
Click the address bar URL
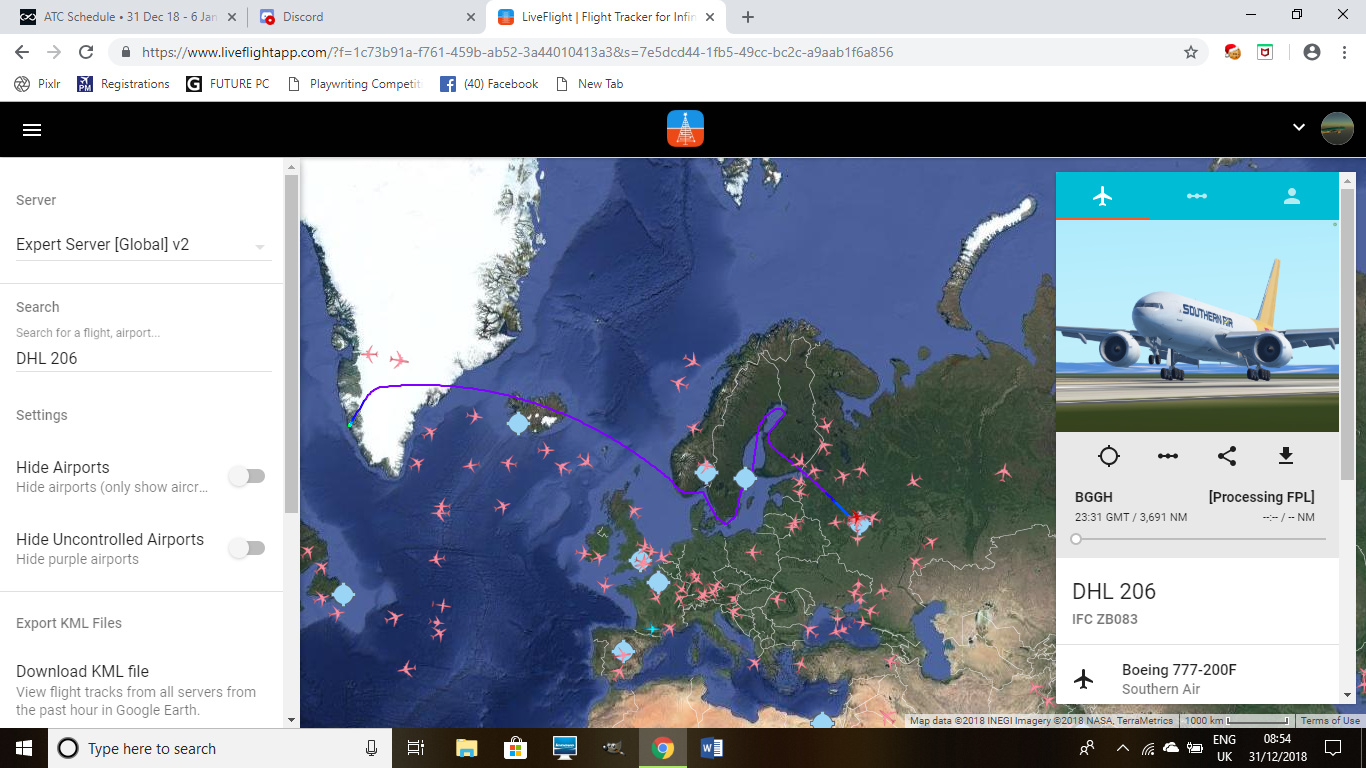(517, 52)
